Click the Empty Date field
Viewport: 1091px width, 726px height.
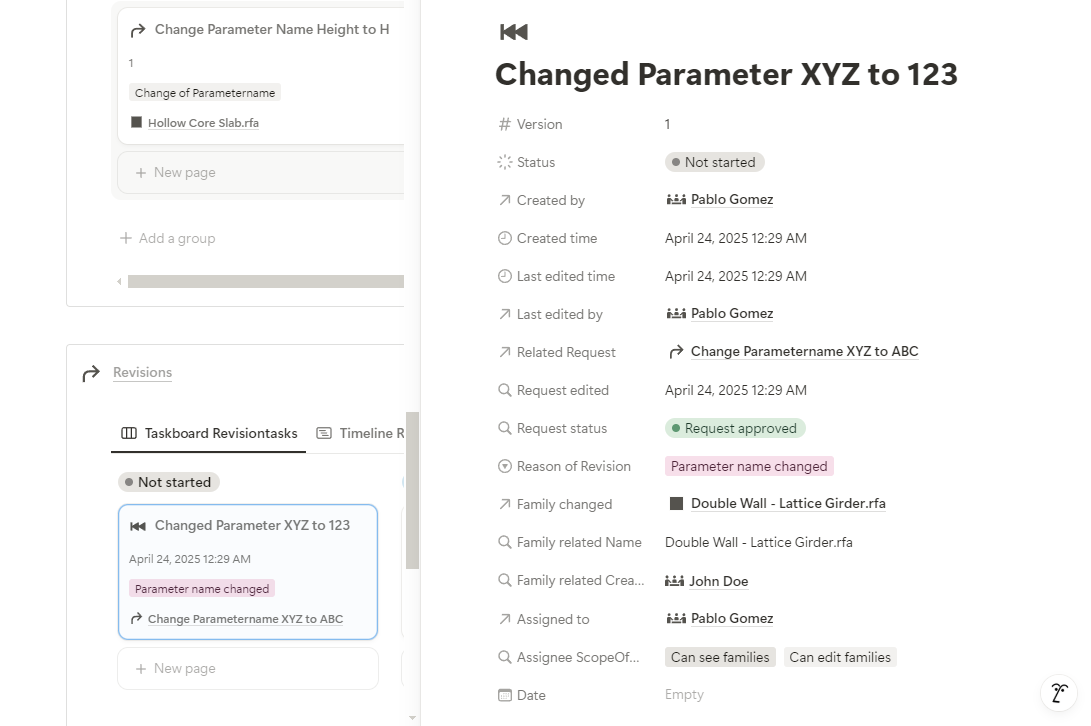pyautogui.click(x=684, y=695)
